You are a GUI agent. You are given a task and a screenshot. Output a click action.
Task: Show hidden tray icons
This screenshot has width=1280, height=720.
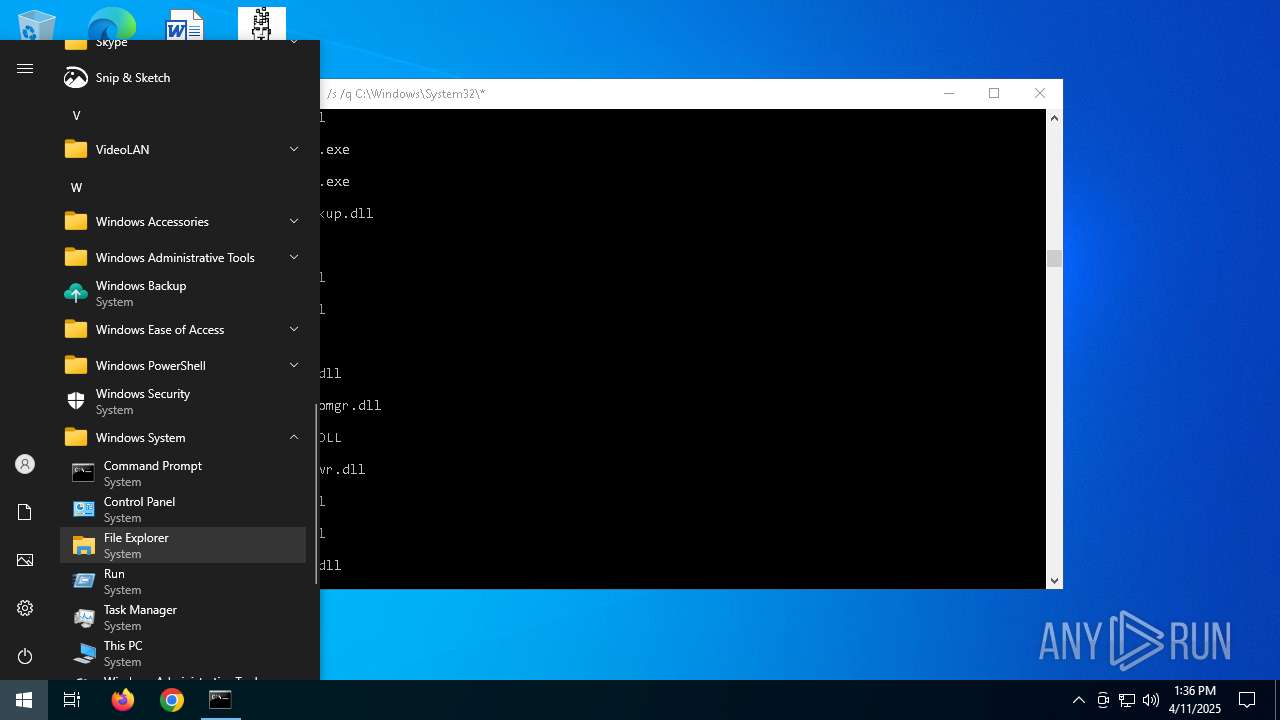tap(1078, 700)
